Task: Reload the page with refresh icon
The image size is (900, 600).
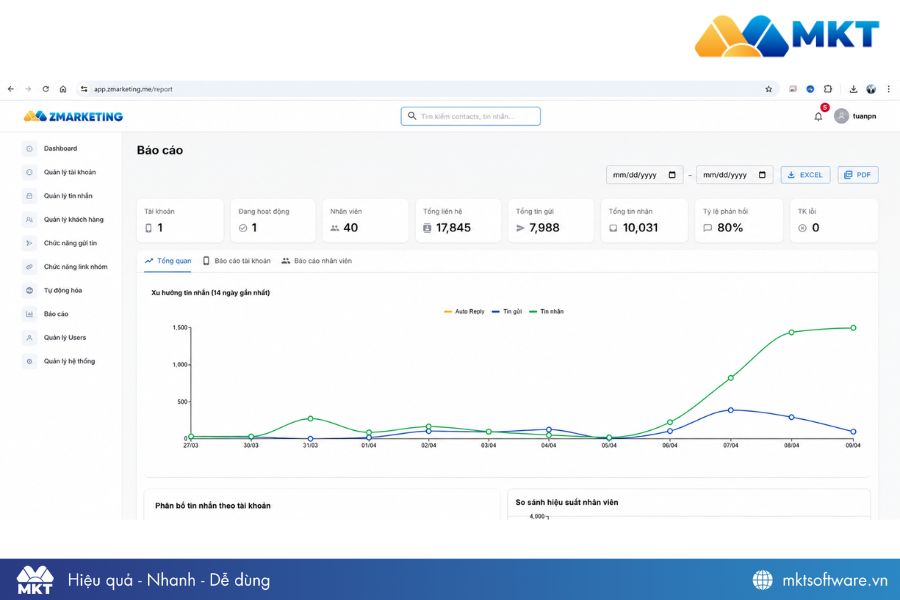Action: 45,89
